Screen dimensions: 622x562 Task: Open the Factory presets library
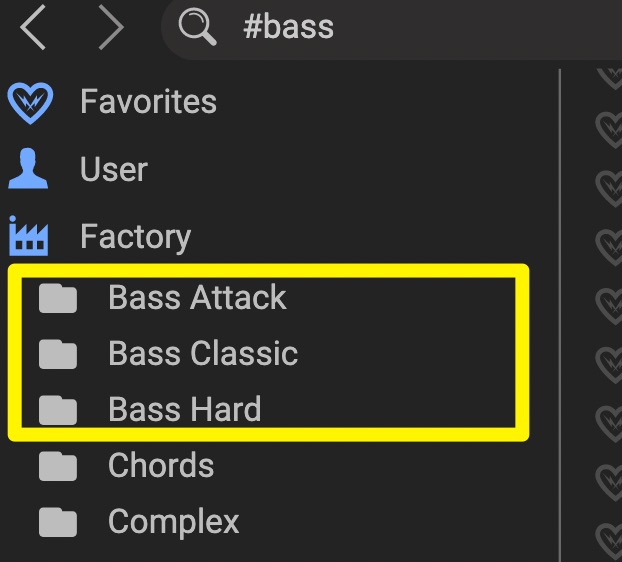135,237
